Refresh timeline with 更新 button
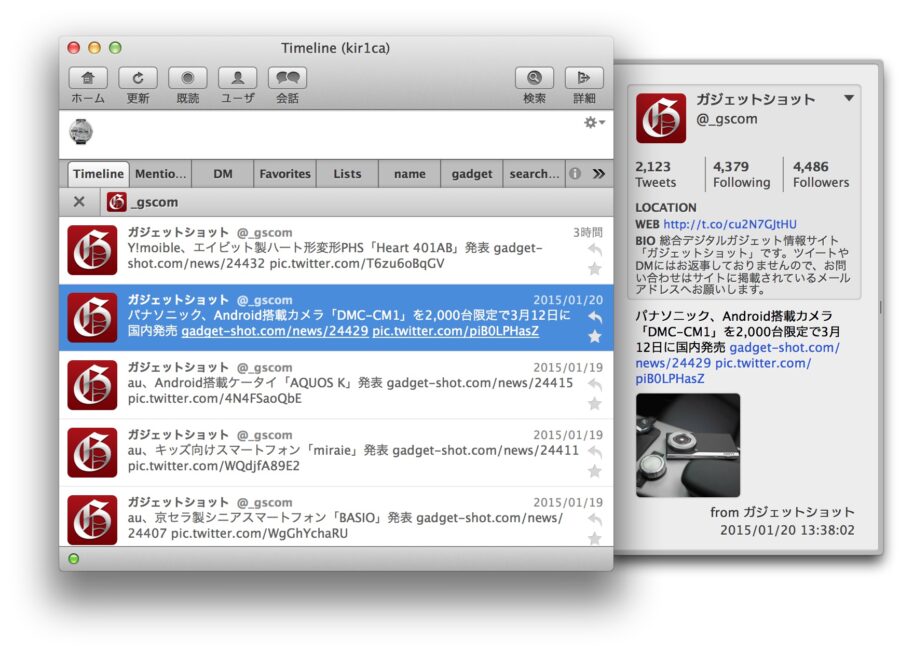The image size is (900, 653). 138,78
